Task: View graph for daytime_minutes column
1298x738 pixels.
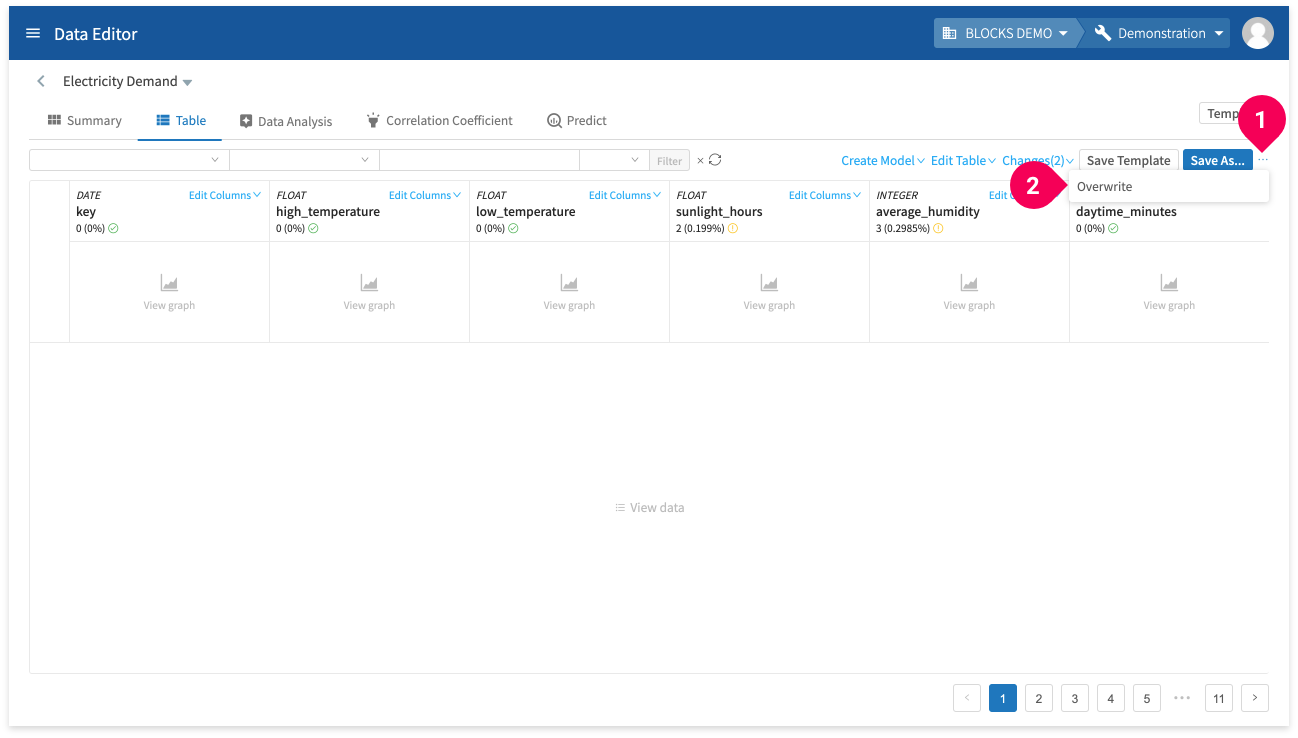Action: pyautogui.click(x=1169, y=292)
